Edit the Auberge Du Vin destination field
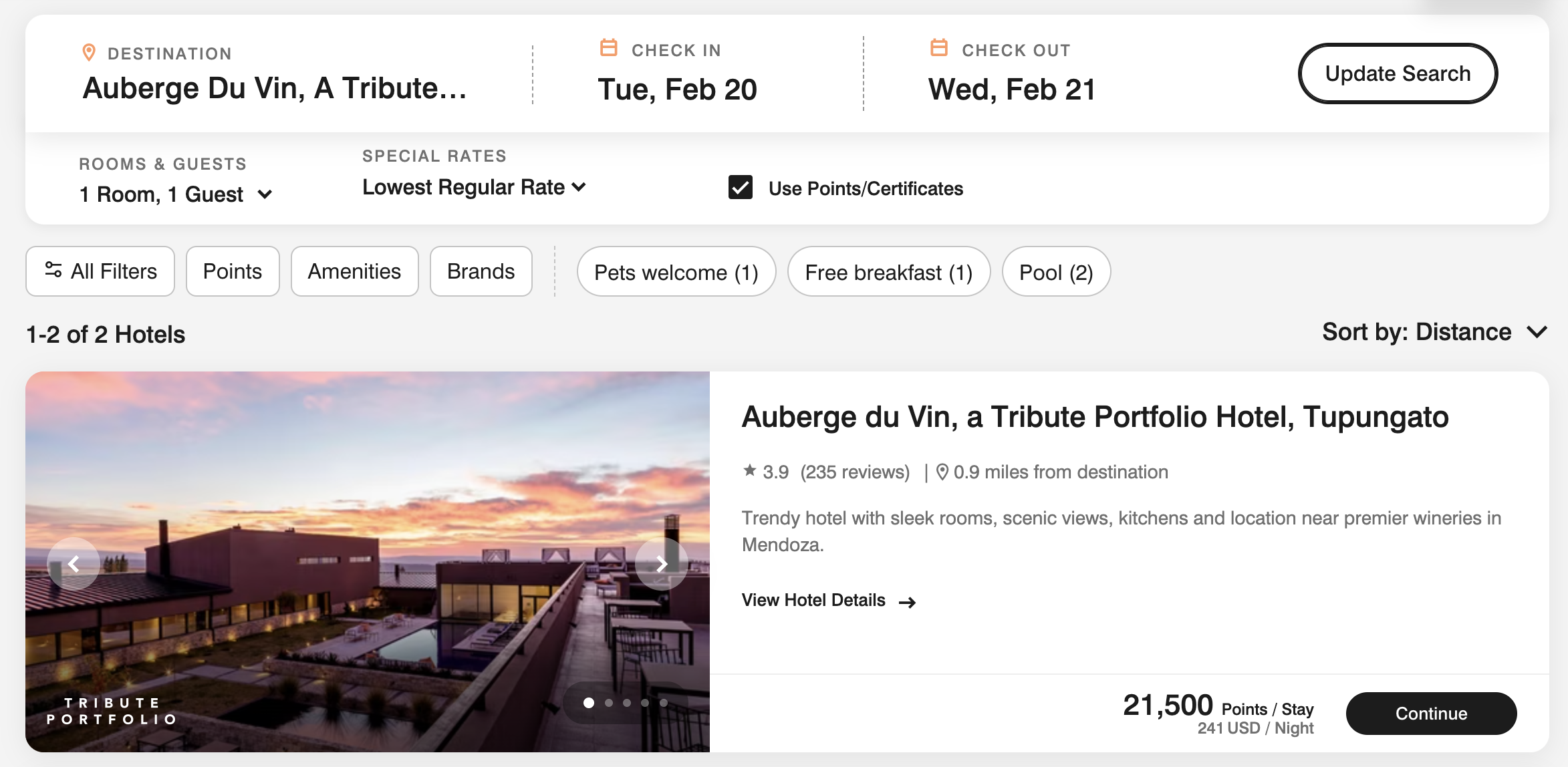Image resolution: width=1568 pixels, height=767 pixels. [x=275, y=88]
